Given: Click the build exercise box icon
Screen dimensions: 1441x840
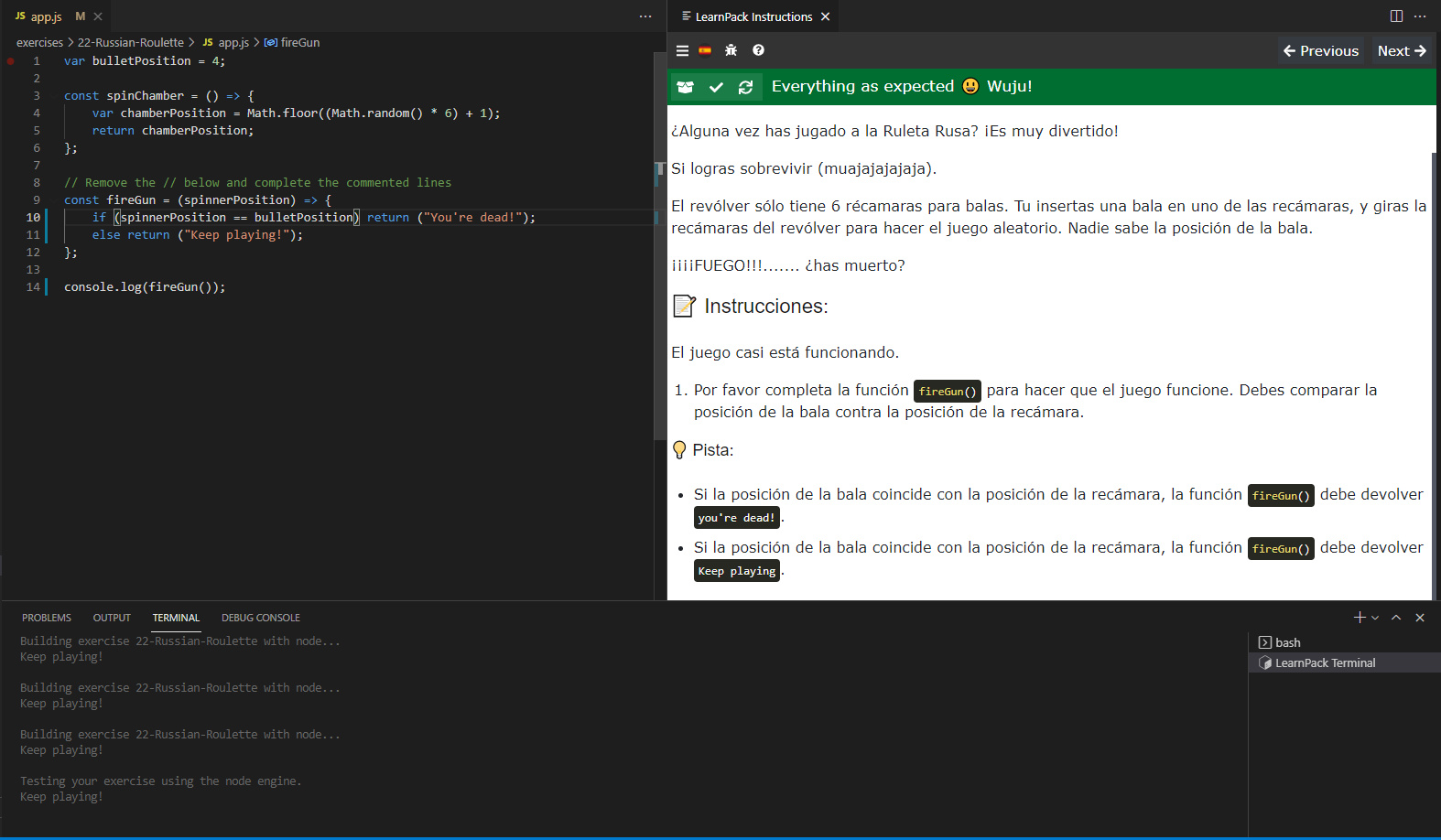Looking at the screenshot, I should click(x=685, y=87).
